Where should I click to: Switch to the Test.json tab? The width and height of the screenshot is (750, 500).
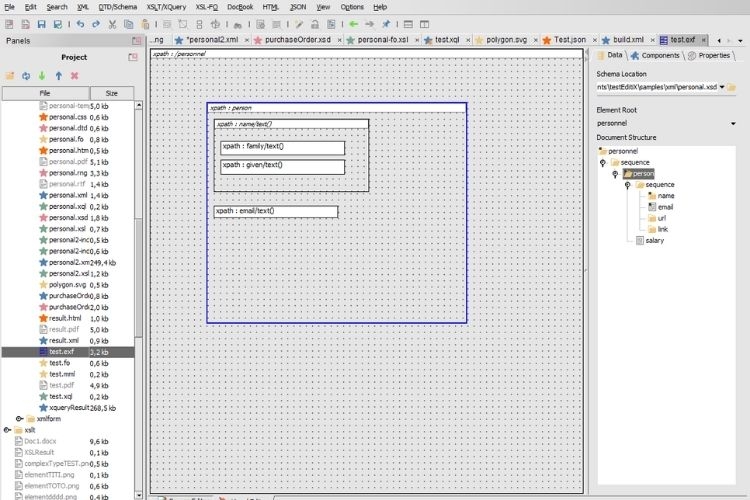tap(569, 40)
